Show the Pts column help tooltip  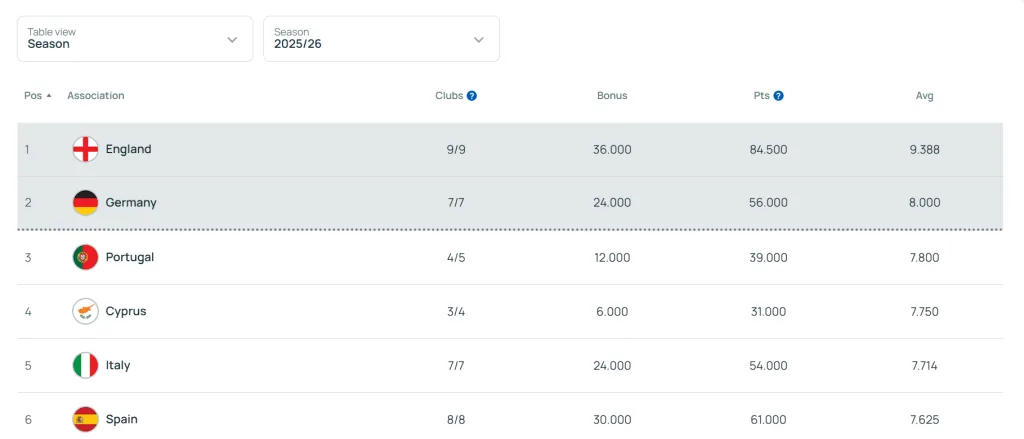(778, 96)
